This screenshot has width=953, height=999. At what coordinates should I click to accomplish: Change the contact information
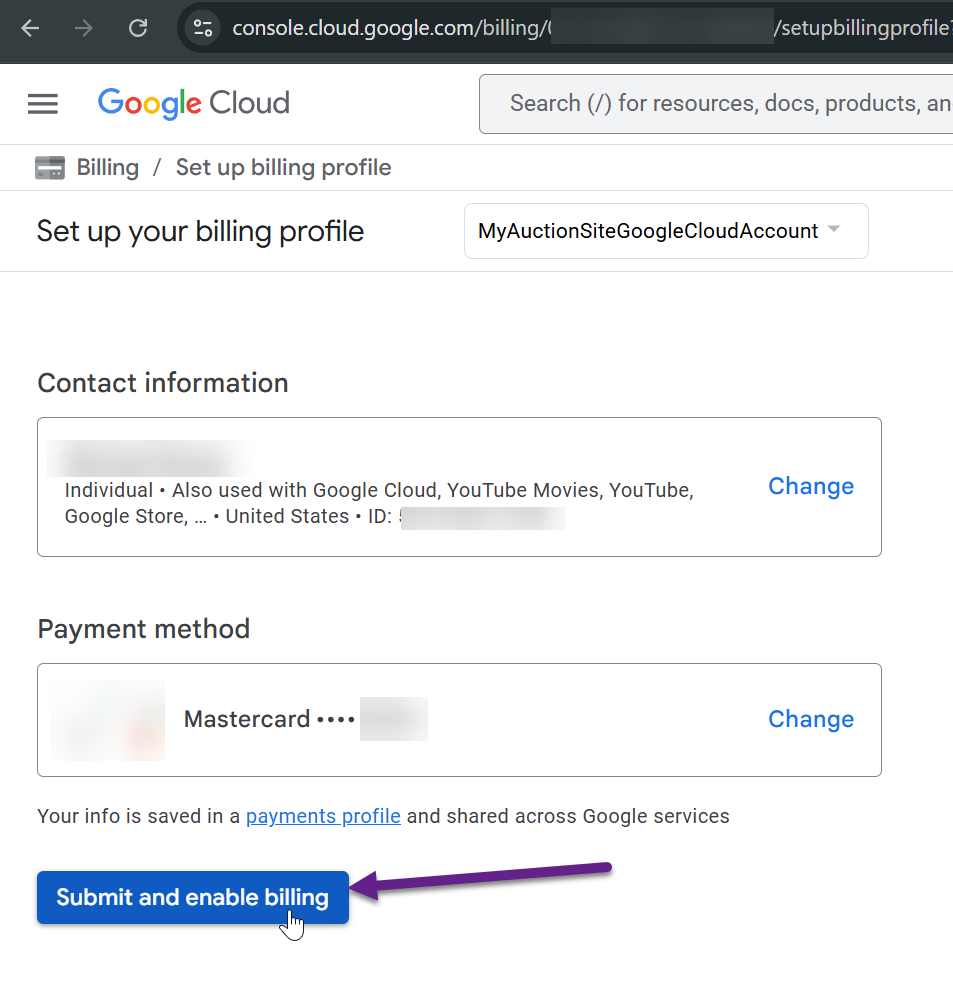tap(810, 486)
